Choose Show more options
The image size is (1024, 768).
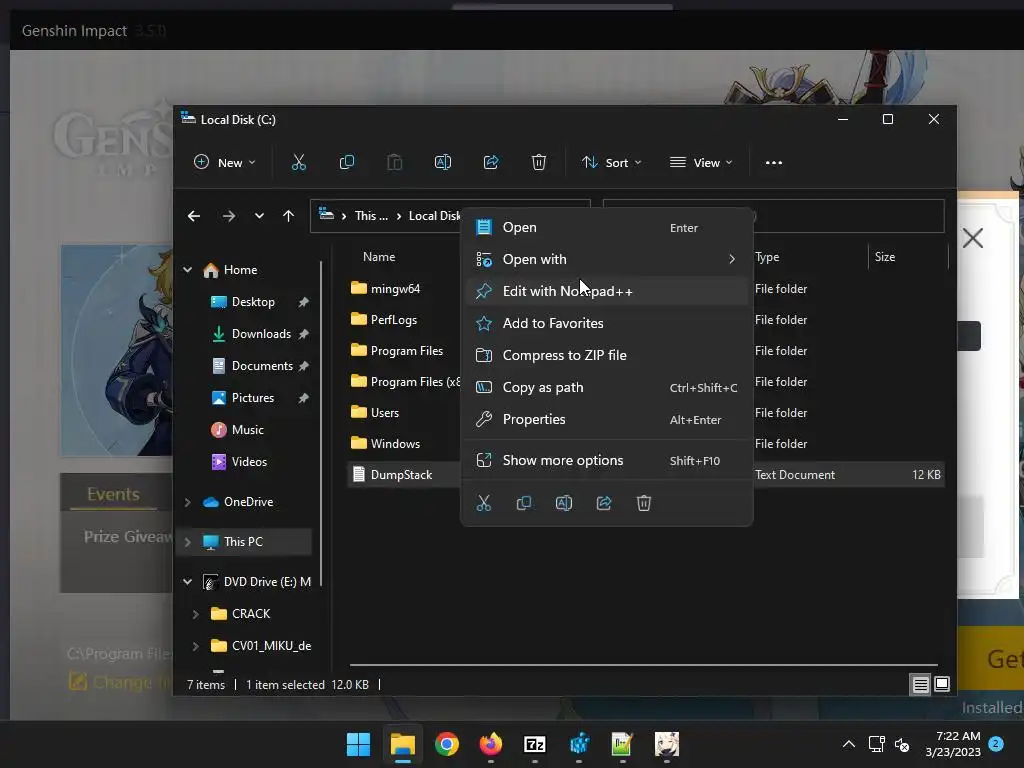607,460
